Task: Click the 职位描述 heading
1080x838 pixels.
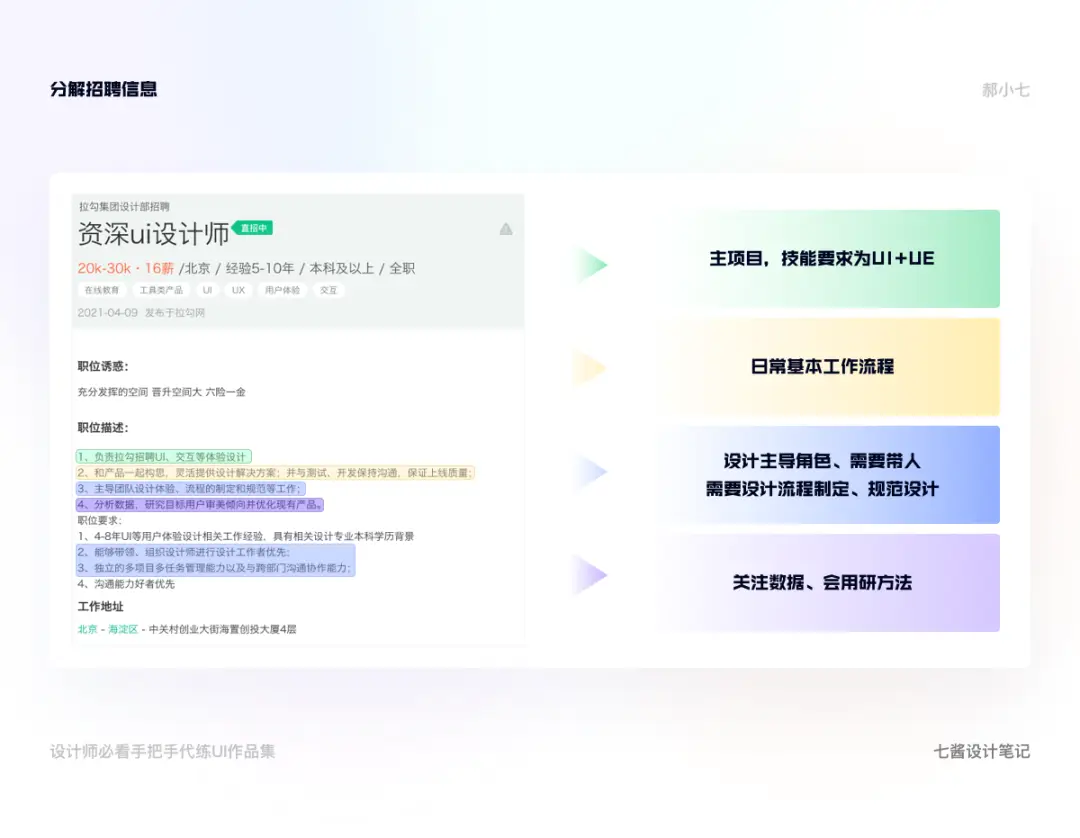Action: pos(103,428)
